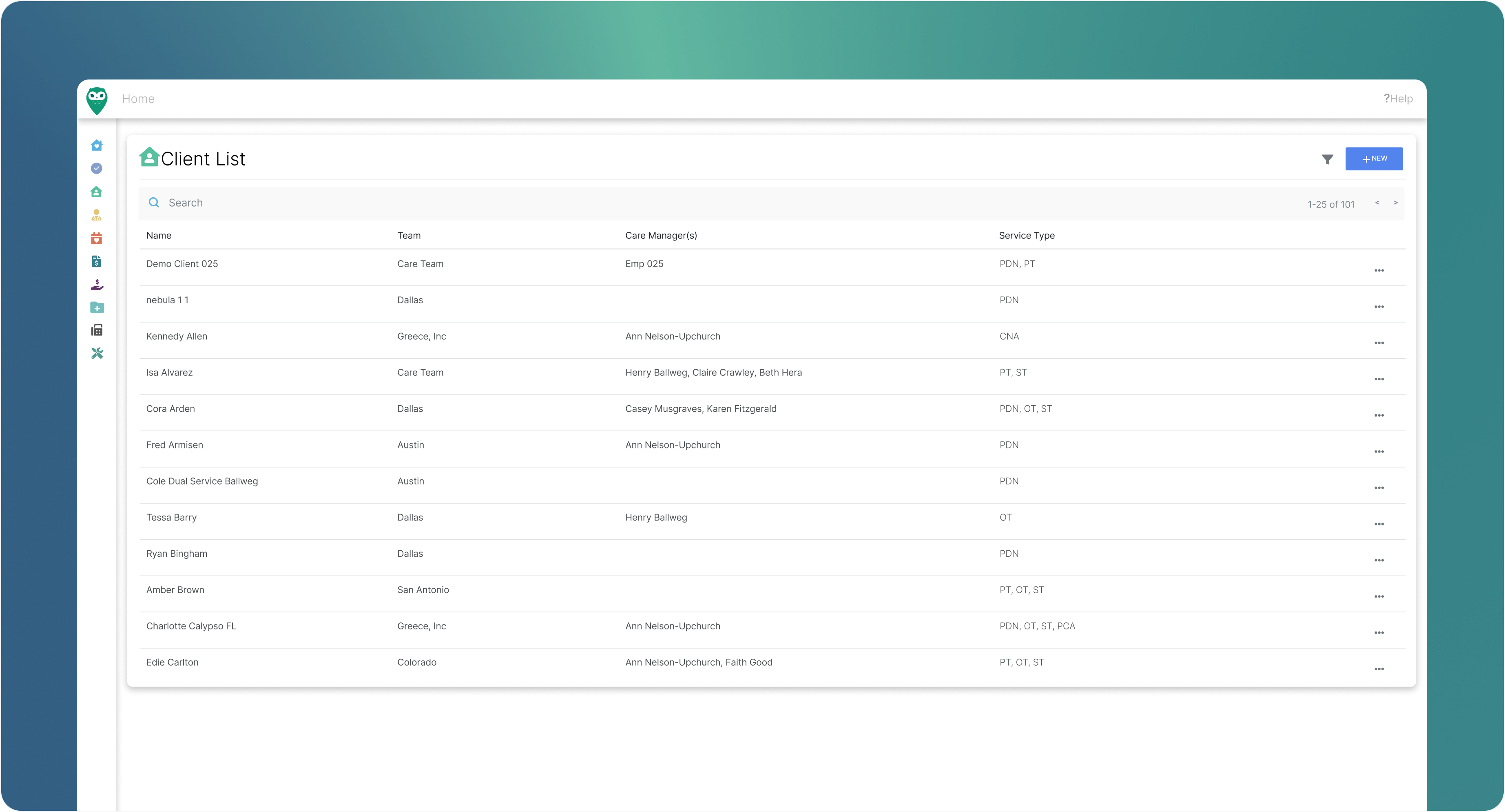Open the Home dashboard icon in sidebar
1505x812 pixels.
pyautogui.click(x=96, y=145)
